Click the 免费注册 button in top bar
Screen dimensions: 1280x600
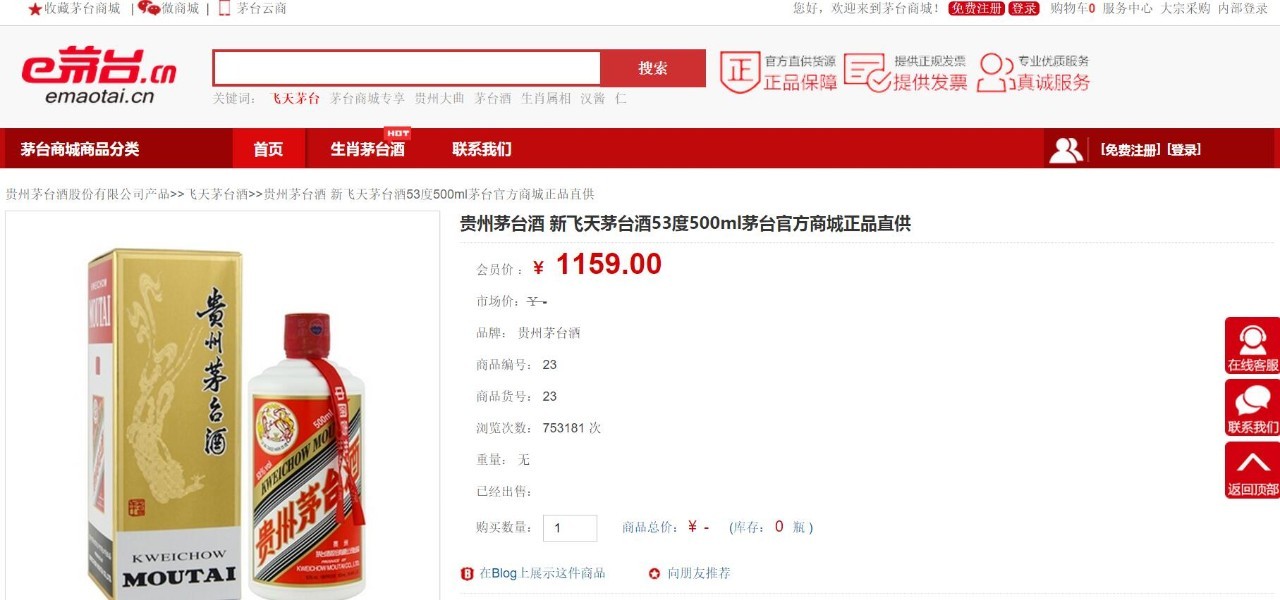point(976,8)
